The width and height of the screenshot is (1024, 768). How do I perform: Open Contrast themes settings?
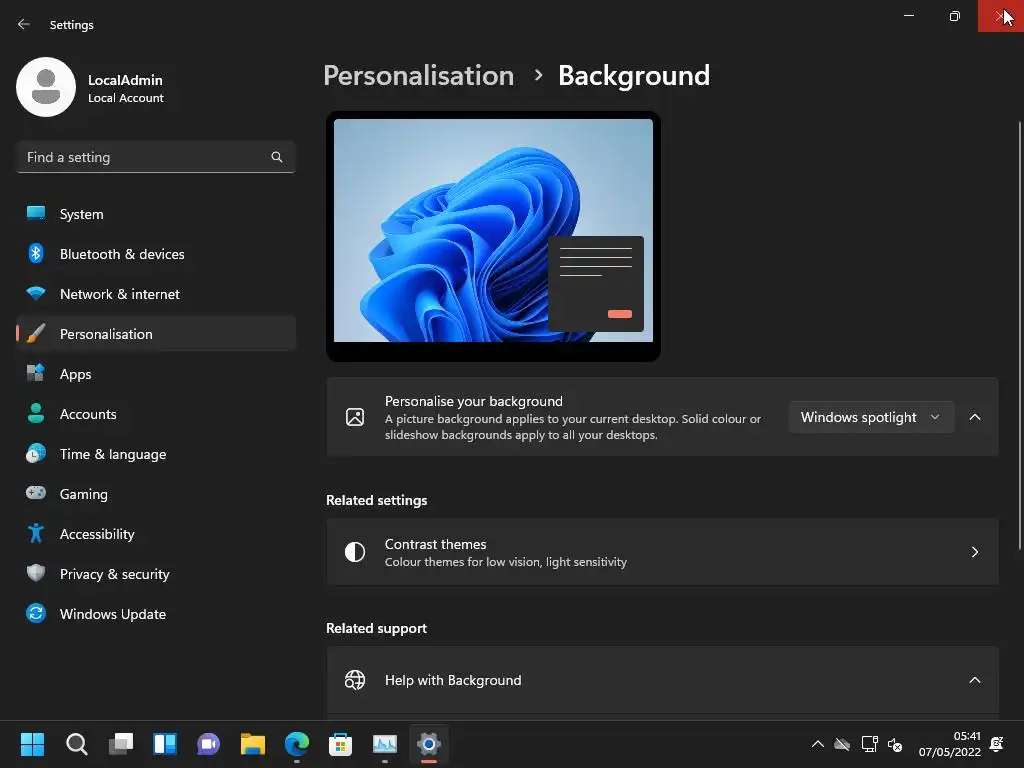click(662, 552)
